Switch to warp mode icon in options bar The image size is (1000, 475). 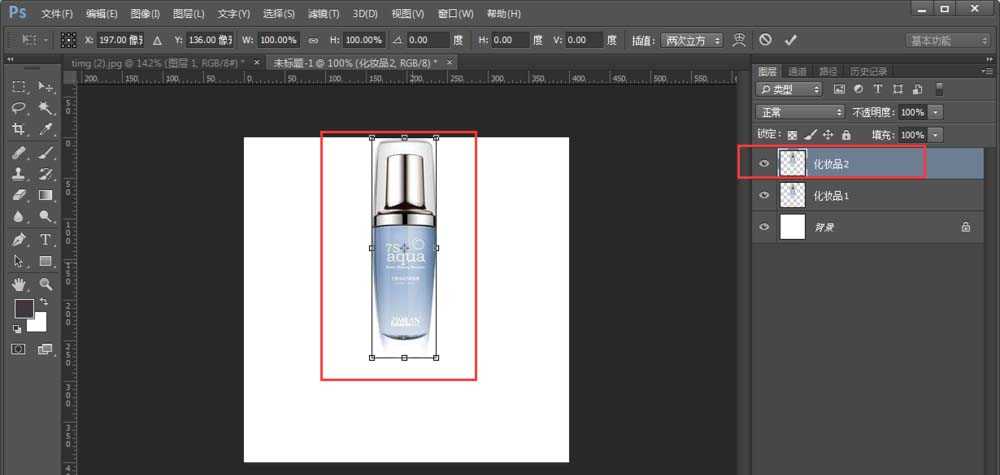pos(739,40)
